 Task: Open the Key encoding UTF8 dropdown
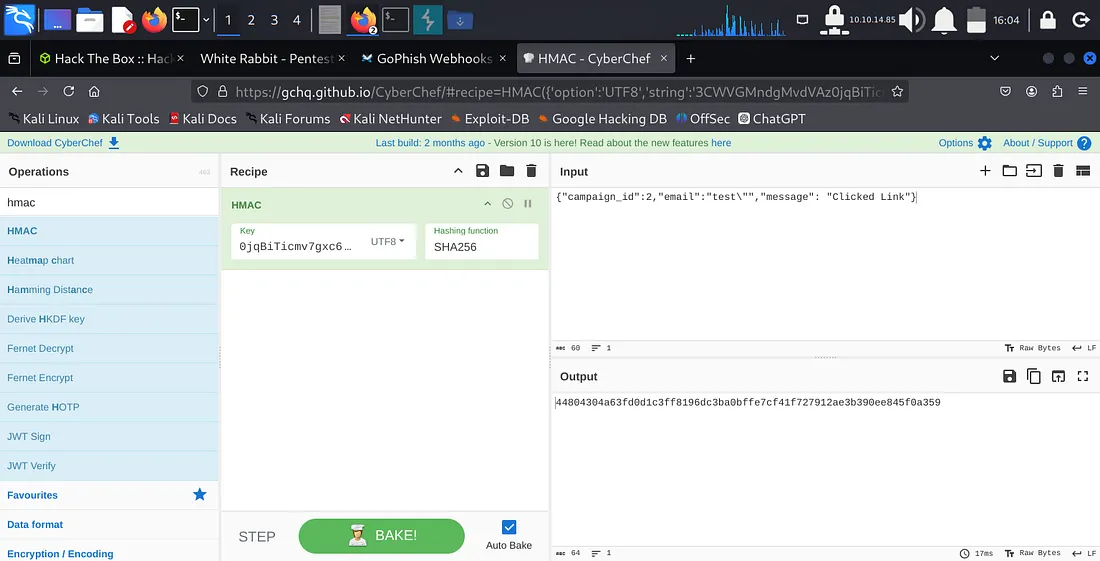tap(387, 241)
